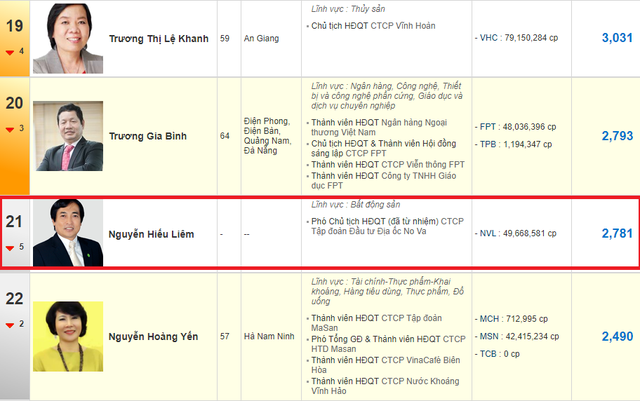Click 'Chủ tịch HĐQT & Thành viên Hội đồng sáng lập' entry

[384, 148]
